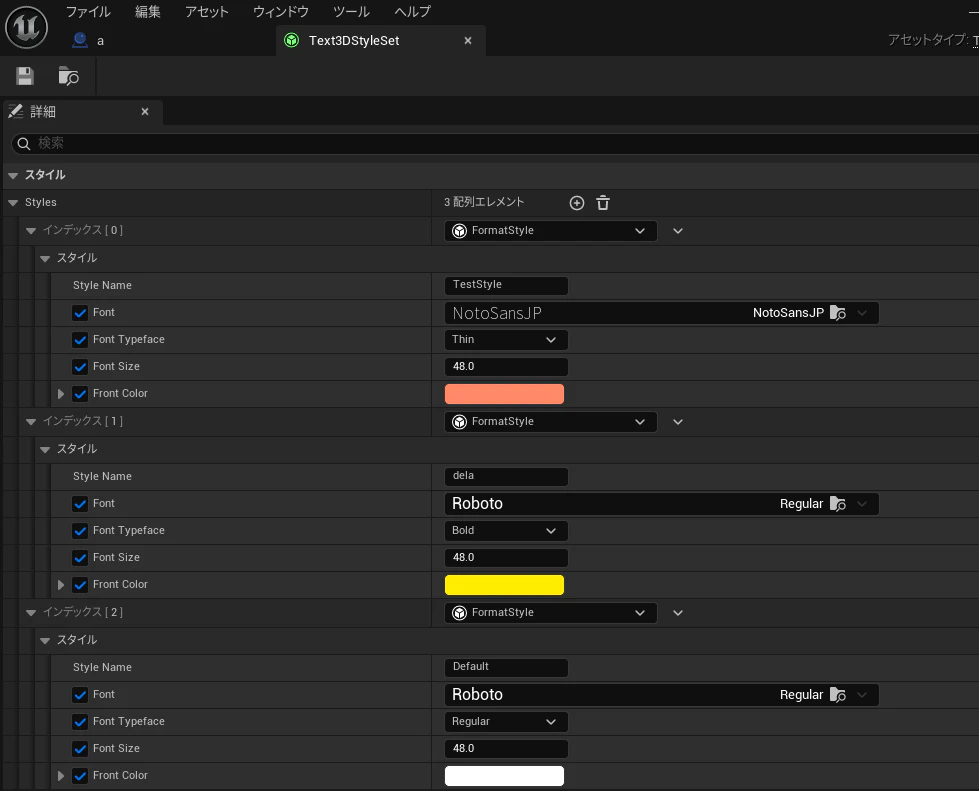Image resolution: width=979 pixels, height=791 pixels.
Task: Save the asset with the floppy disk icon
Action: pos(25,76)
